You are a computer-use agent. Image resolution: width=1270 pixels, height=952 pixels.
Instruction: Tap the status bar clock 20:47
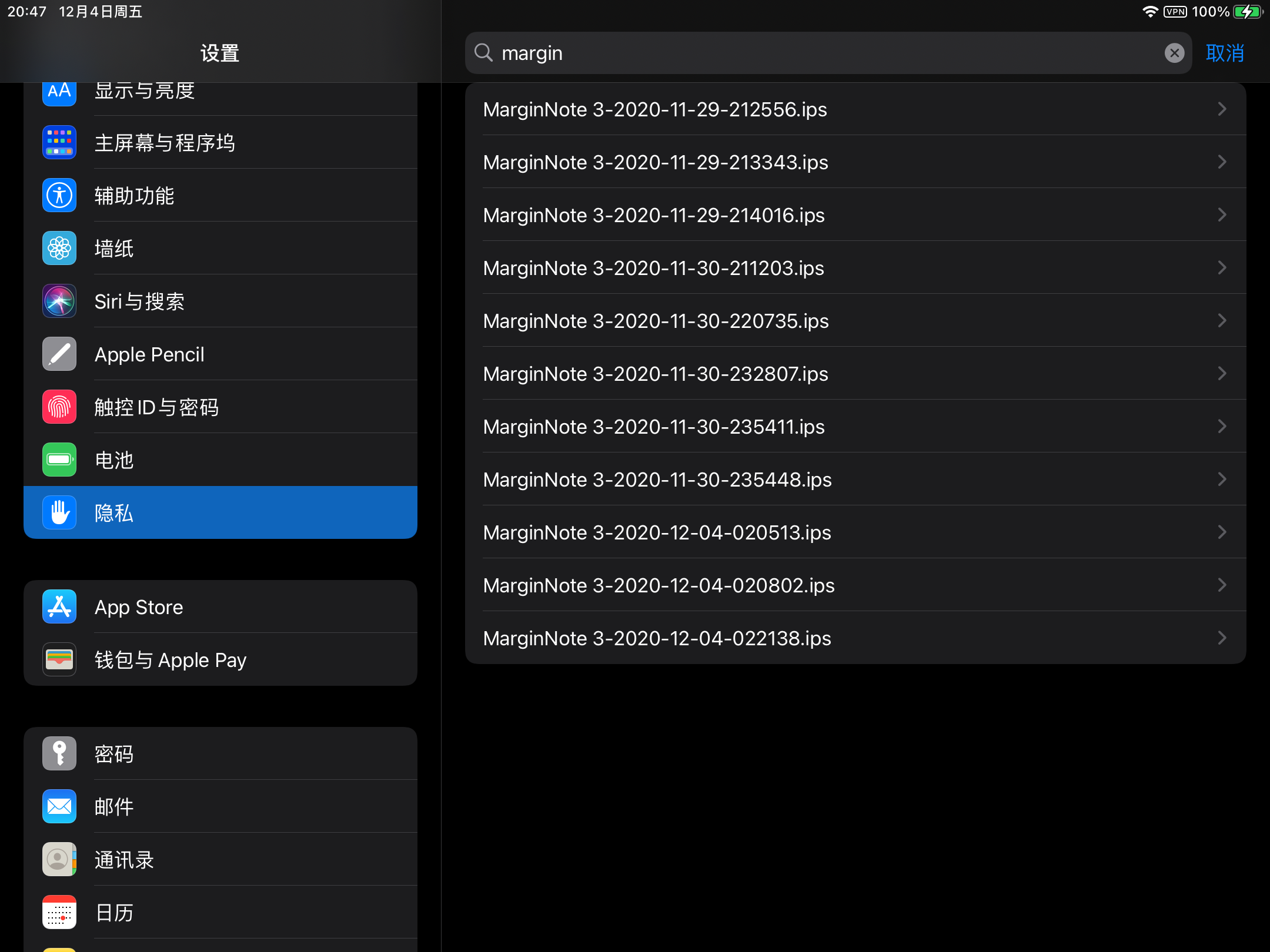26,12
